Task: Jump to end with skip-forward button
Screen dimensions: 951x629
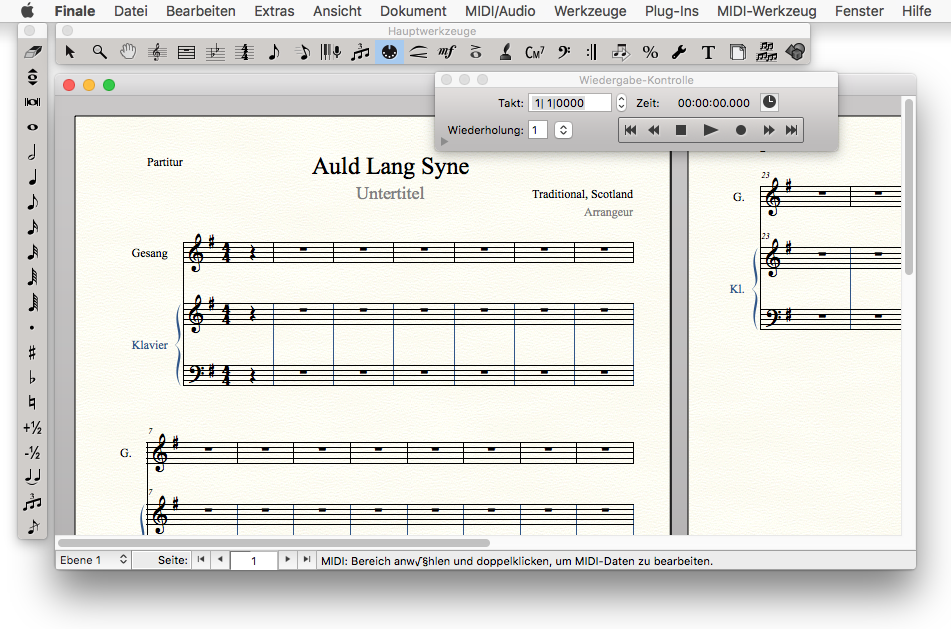Action: click(791, 130)
